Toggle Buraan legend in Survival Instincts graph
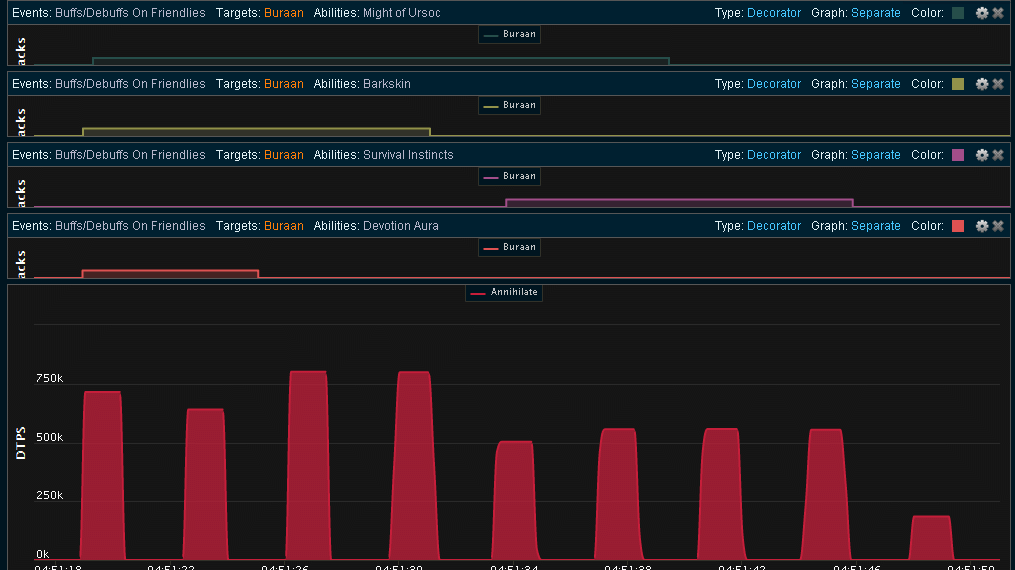1015x570 pixels. [x=510, y=177]
